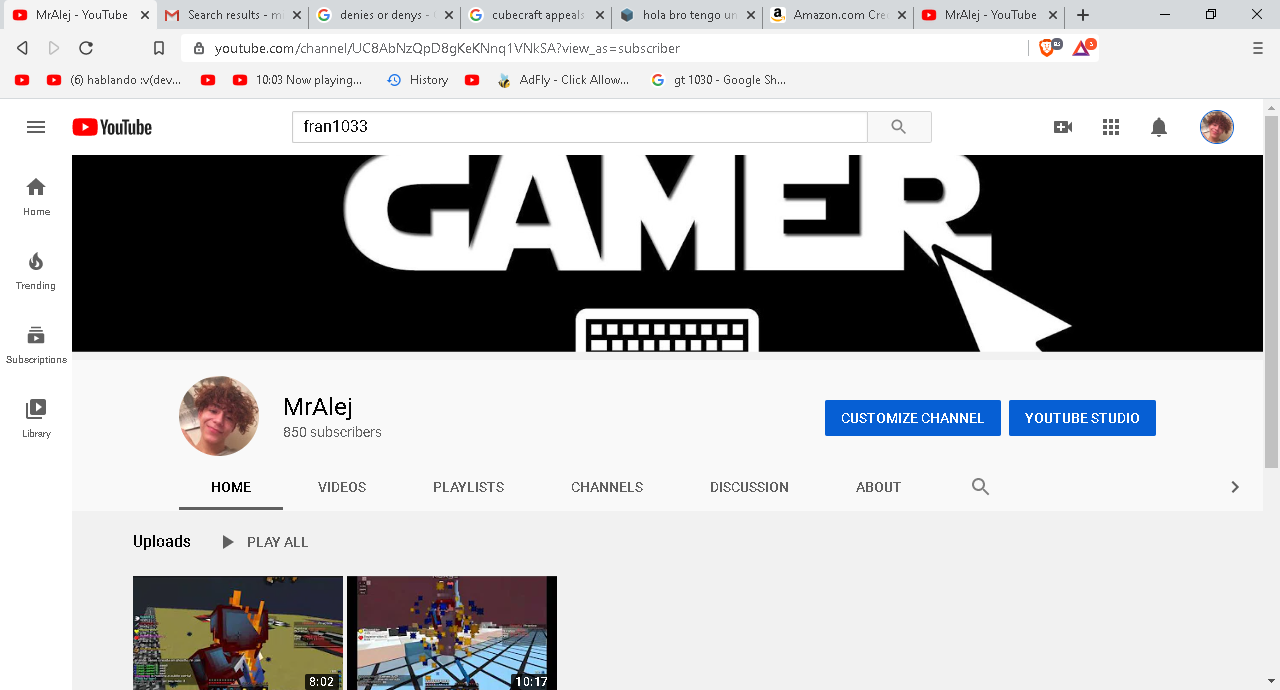Open the browser main menu
The image size is (1280, 690).
[1258, 48]
